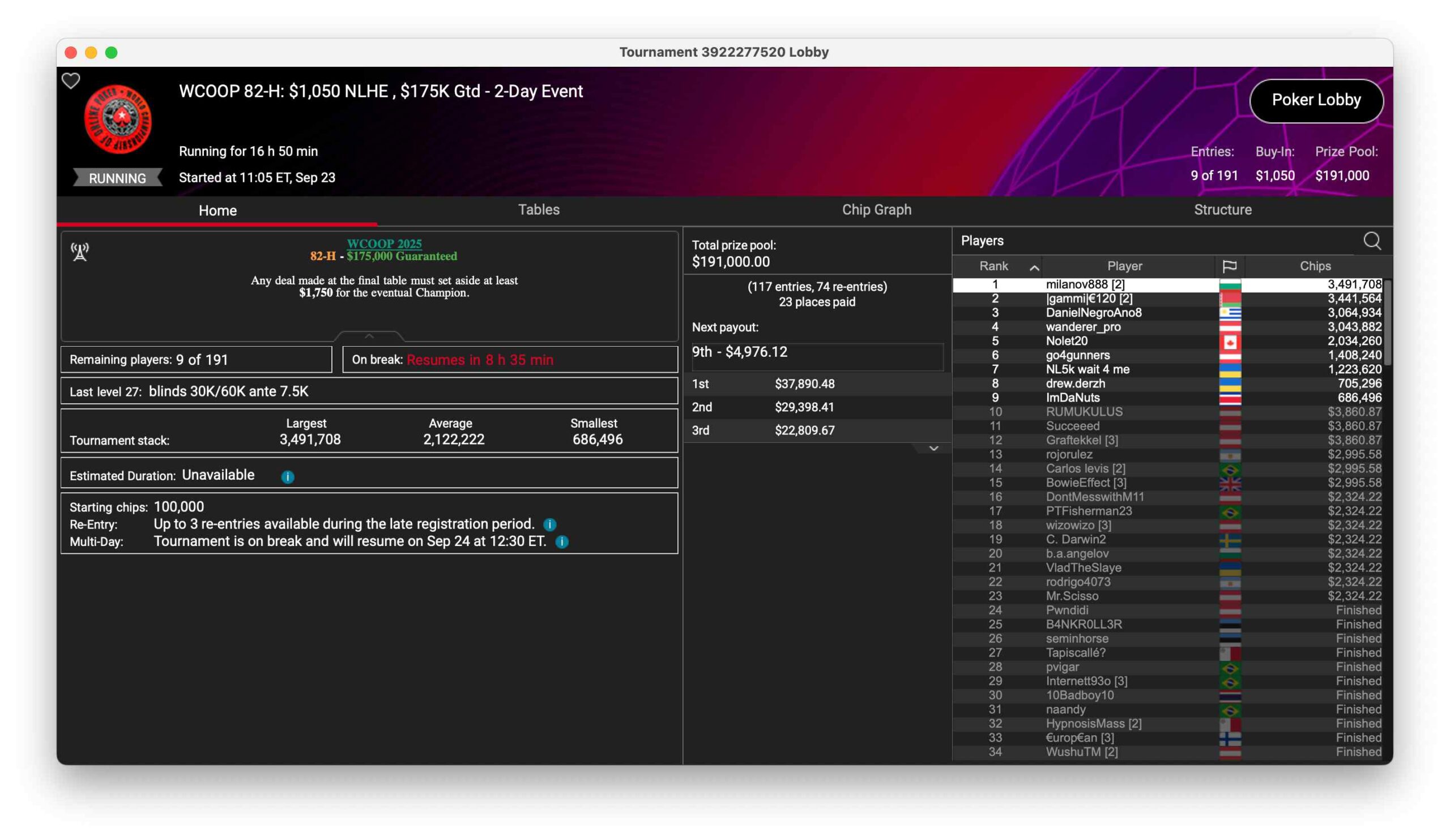
Task: Click the Re-Entry info icon
Action: point(549,525)
